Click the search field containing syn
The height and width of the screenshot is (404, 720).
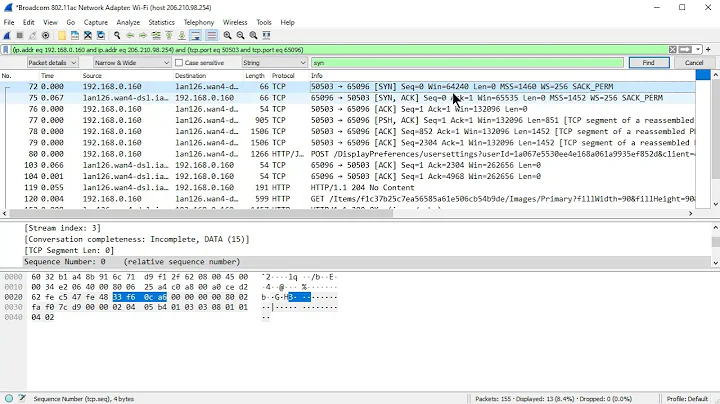pyautogui.click(x=467, y=62)
